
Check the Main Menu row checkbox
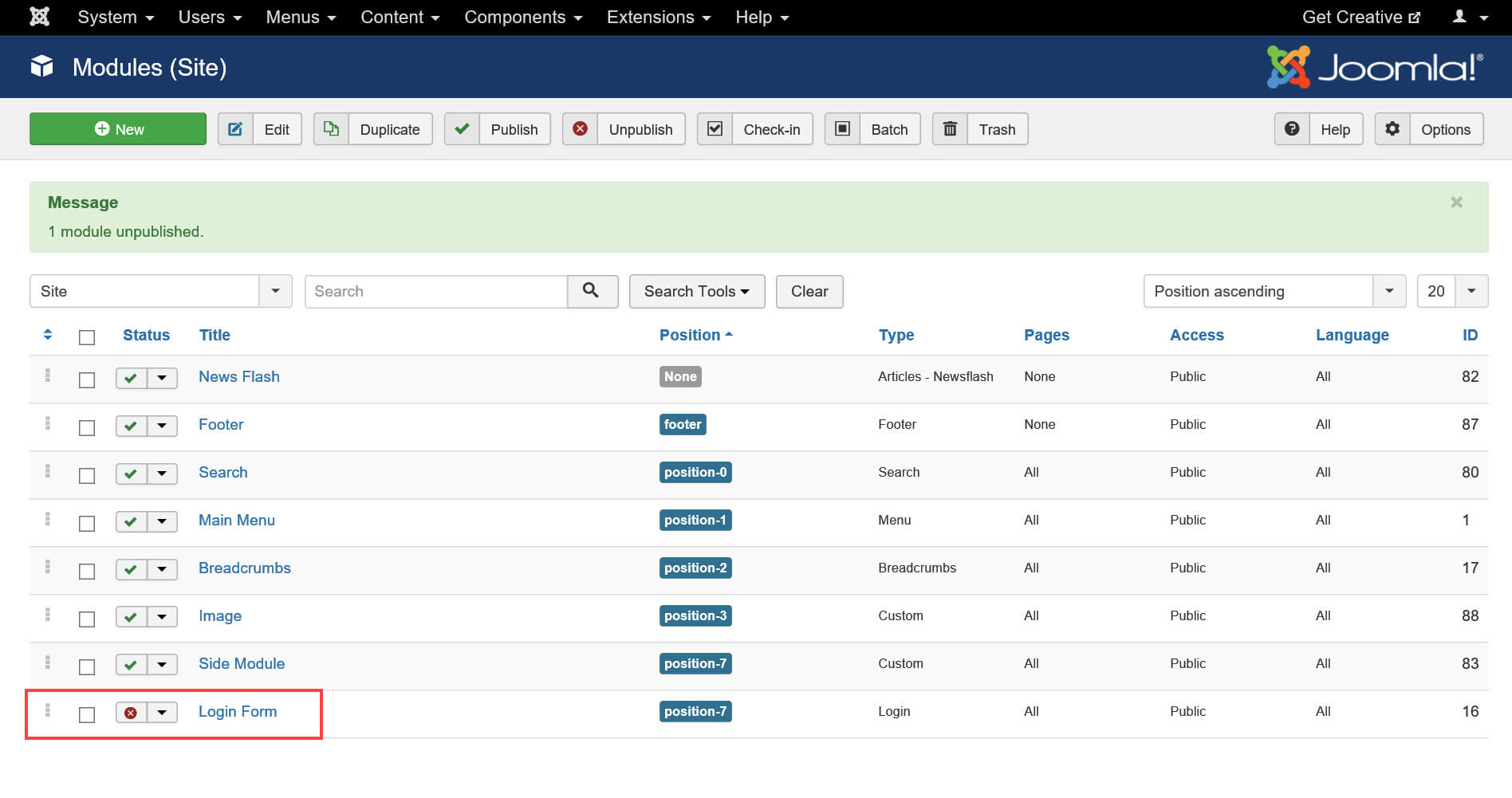point(87,524)
